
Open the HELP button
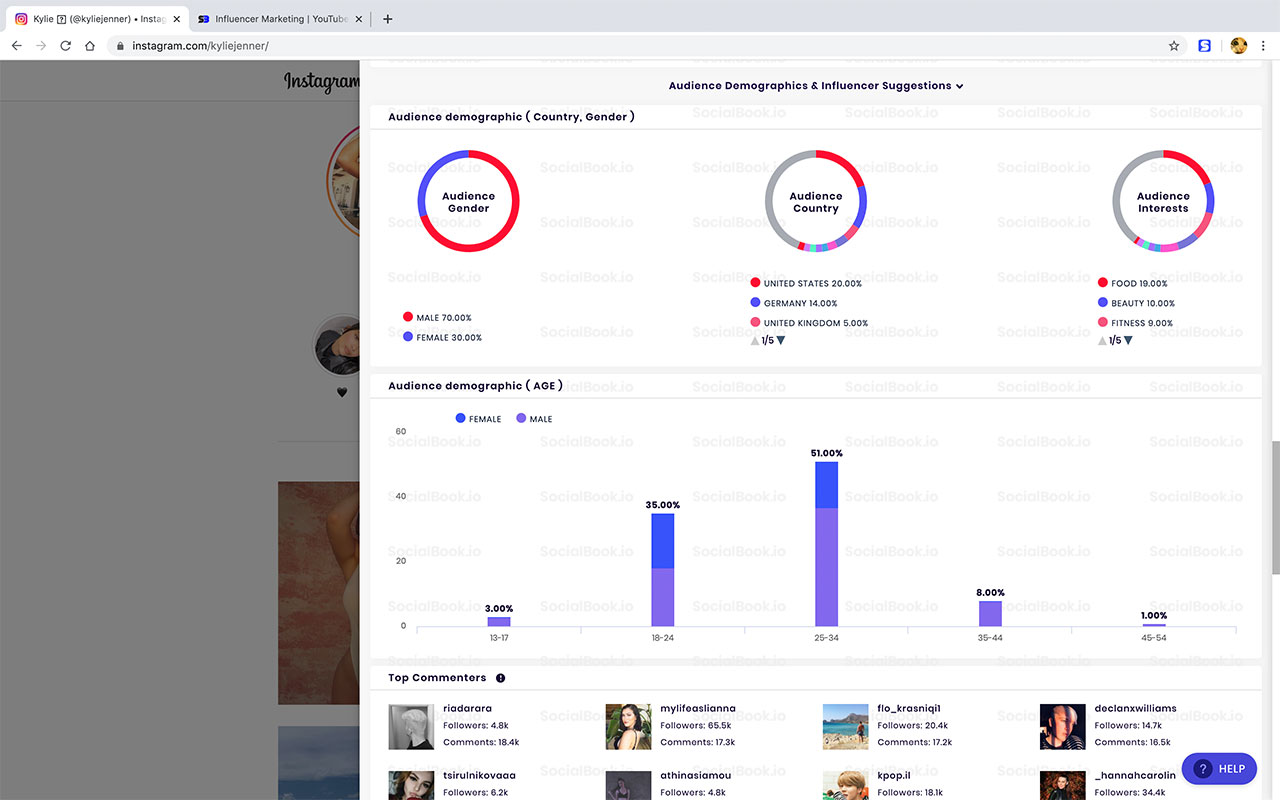[x=1219, y=769]
